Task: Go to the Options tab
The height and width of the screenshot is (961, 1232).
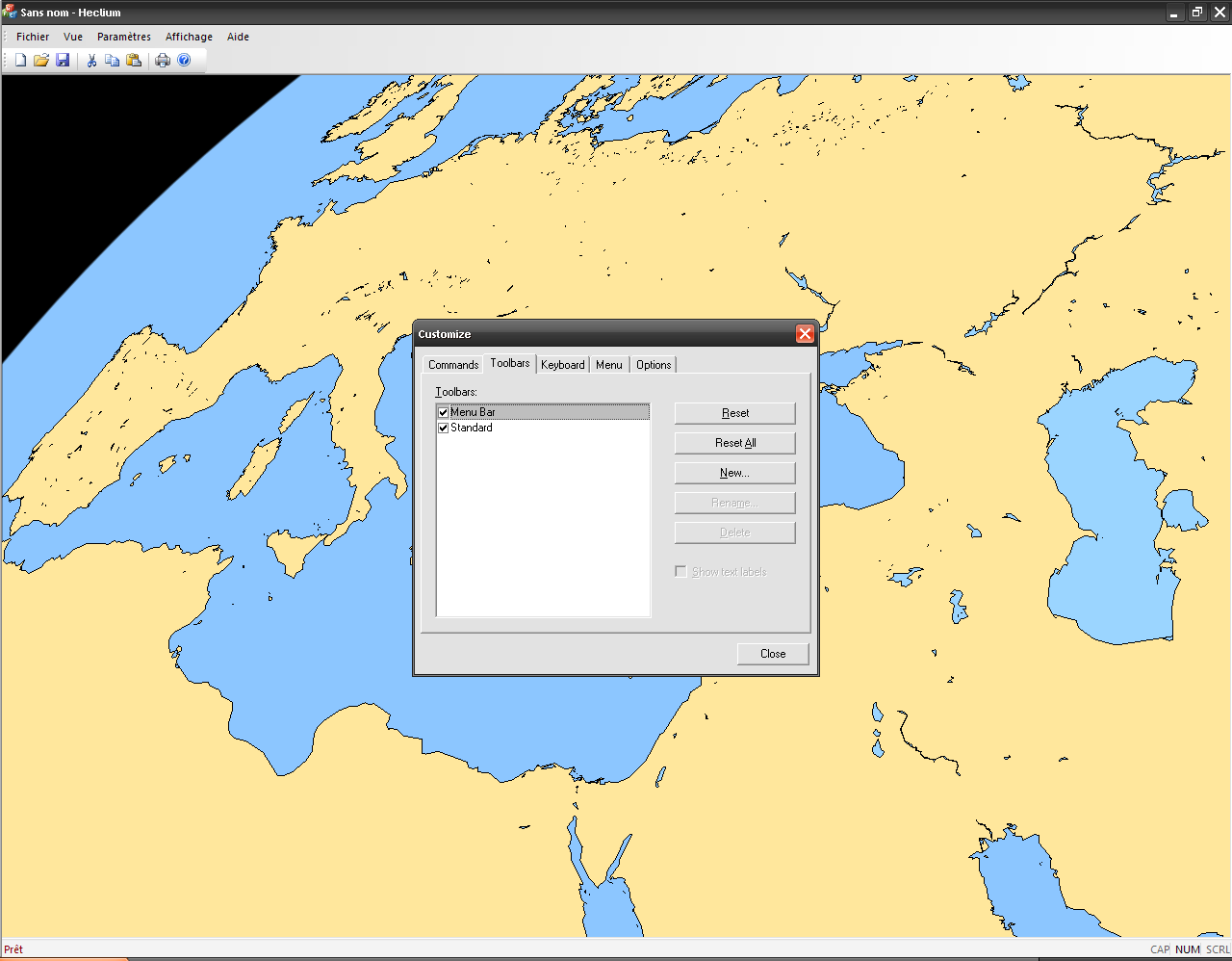Action: (654, 365)
